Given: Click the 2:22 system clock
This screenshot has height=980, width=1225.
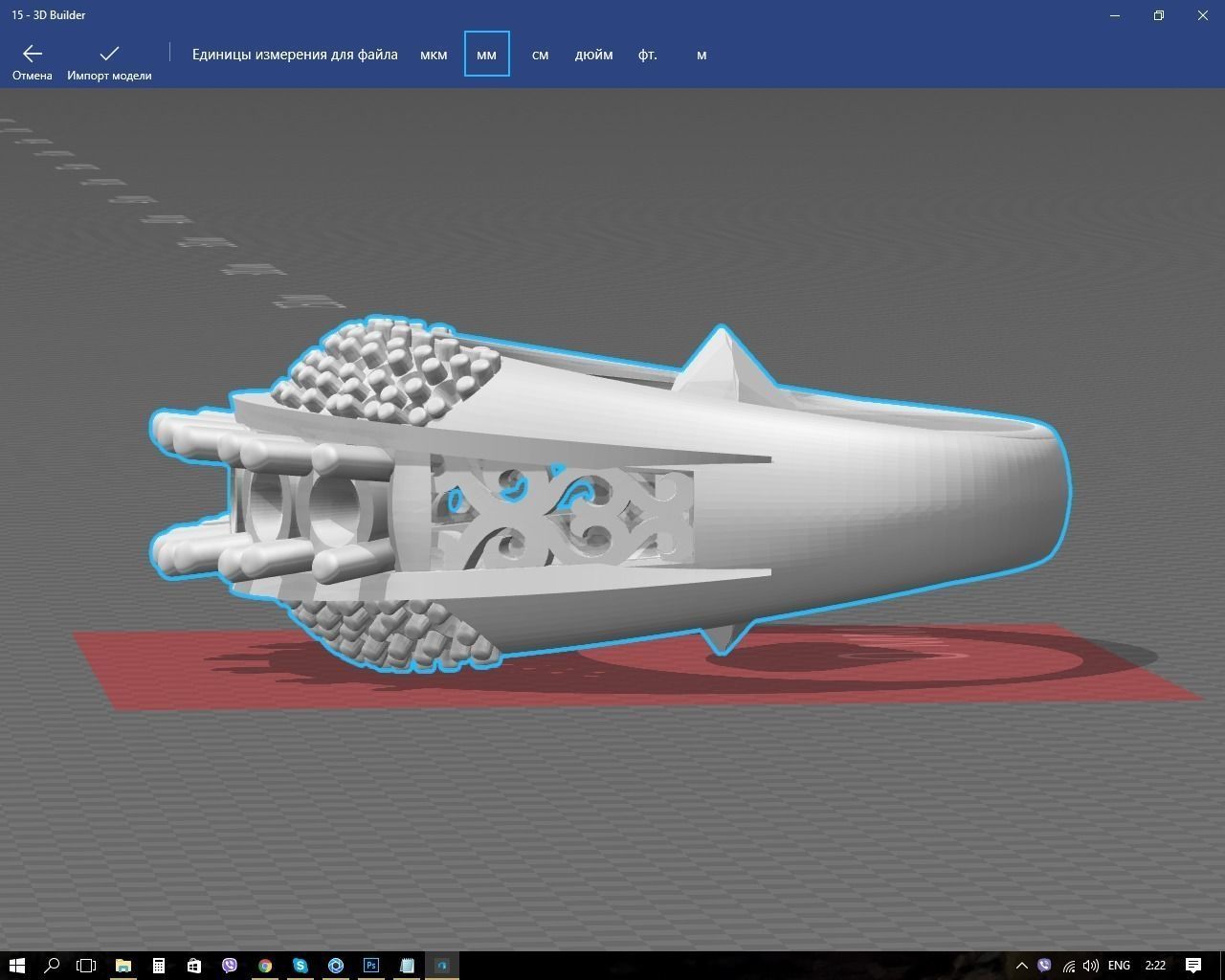Looking at the screenshot, I should point(1155,966).
